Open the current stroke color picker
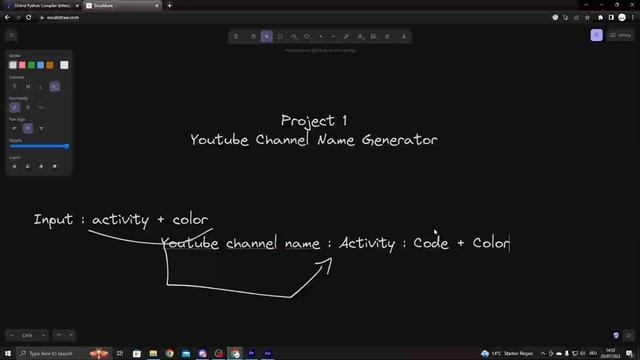Viewport: 640px width, 360px height. [64, 65]
